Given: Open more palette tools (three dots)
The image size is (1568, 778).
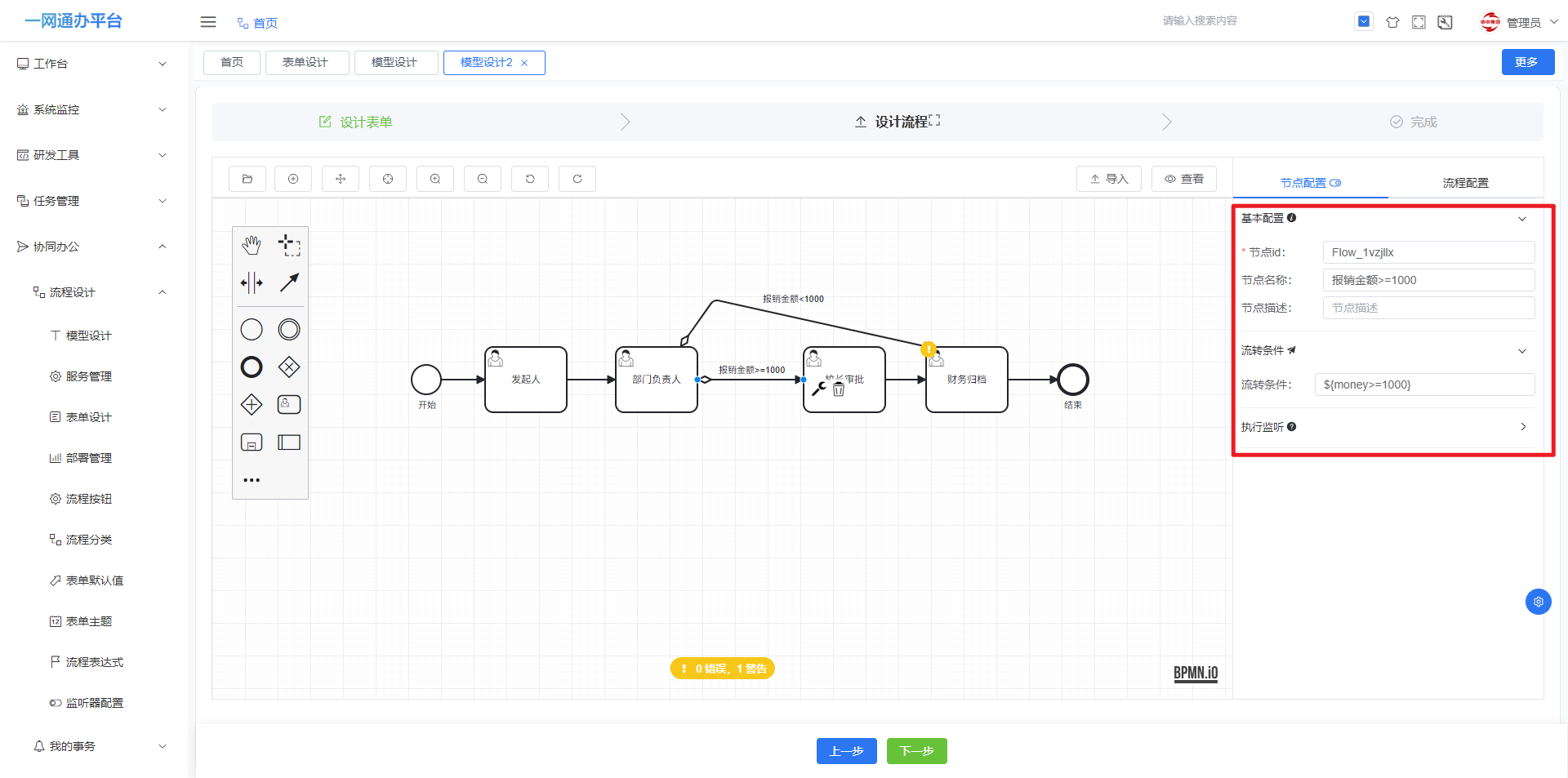Looking at the screenshot, I should pos(252,480).
